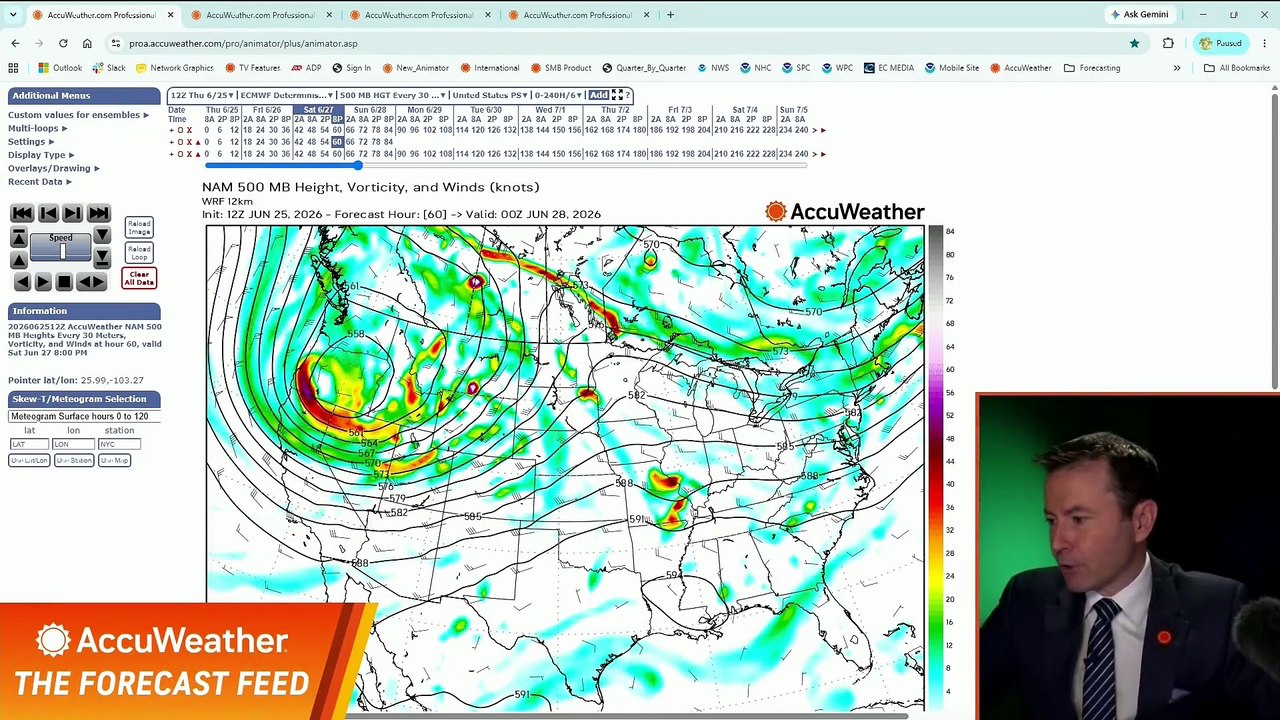Select forecast hour 60 in the first row
Viewport: 1280px width, 720px height.
click(x=337, y=130)
